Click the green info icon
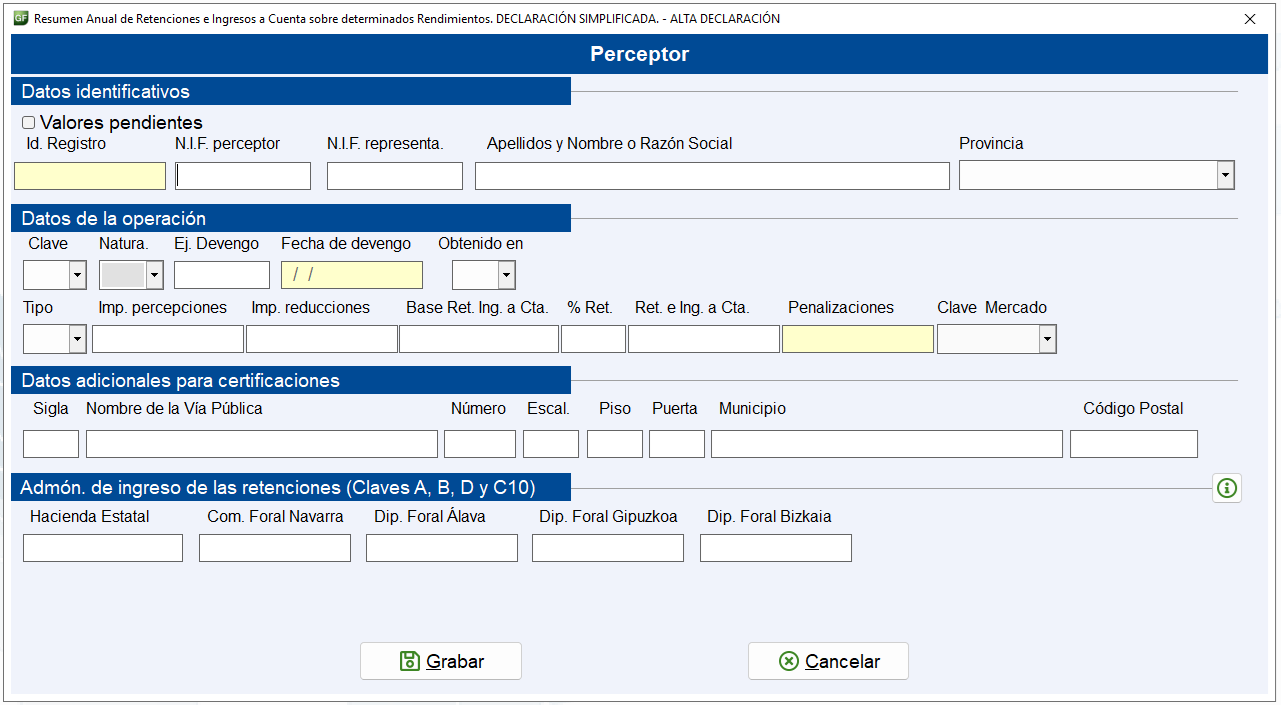 (x=1227, y=488)
